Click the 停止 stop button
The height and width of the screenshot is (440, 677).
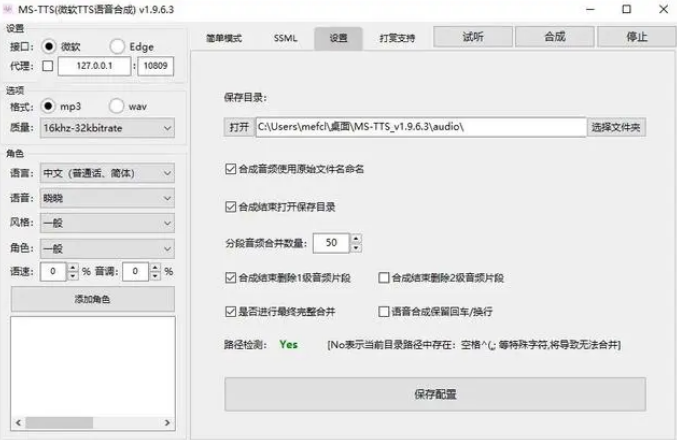pos(637,37)
